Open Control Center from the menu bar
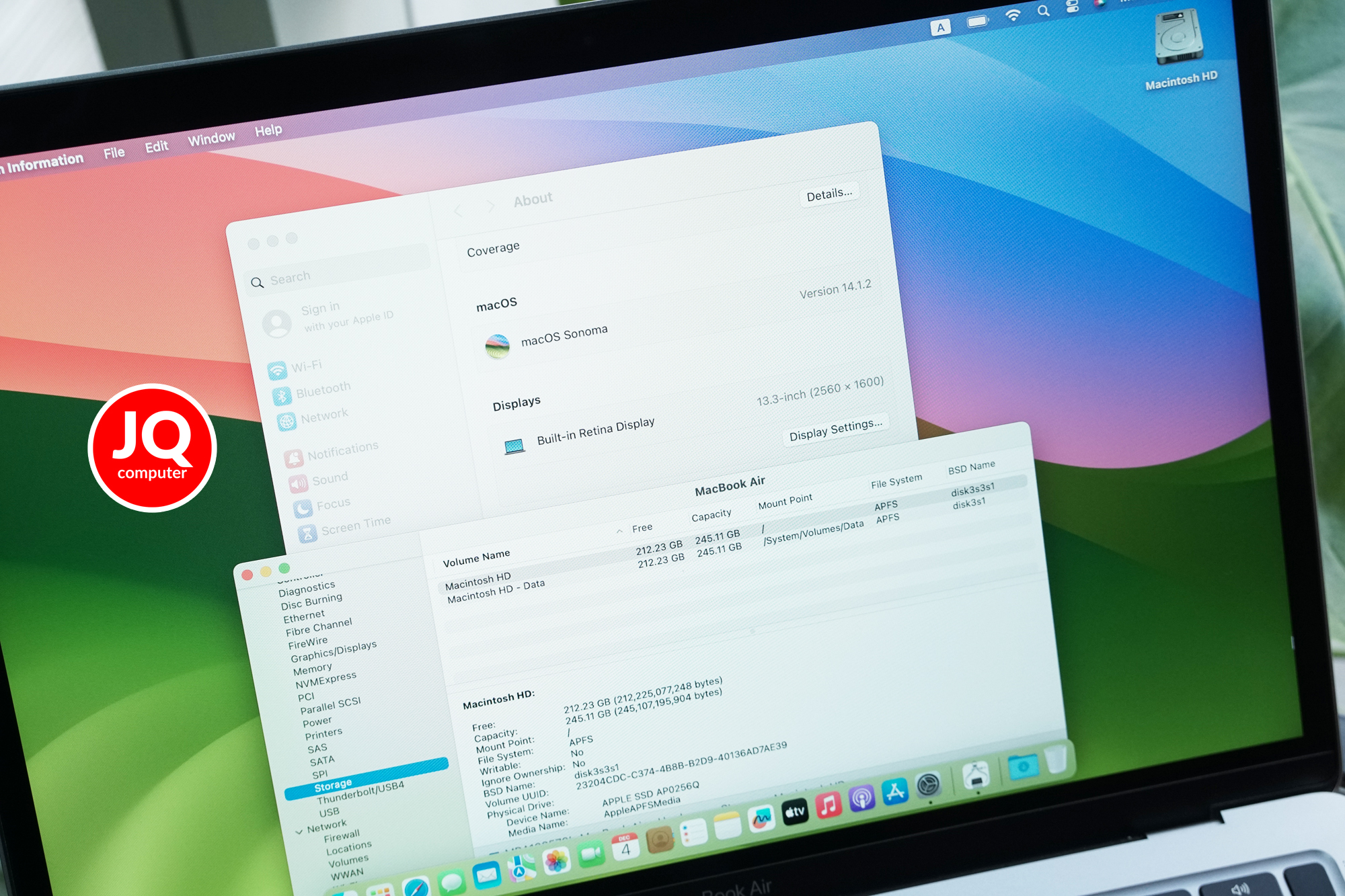This screenshot has height=896, width=1345. point(1073,6)
